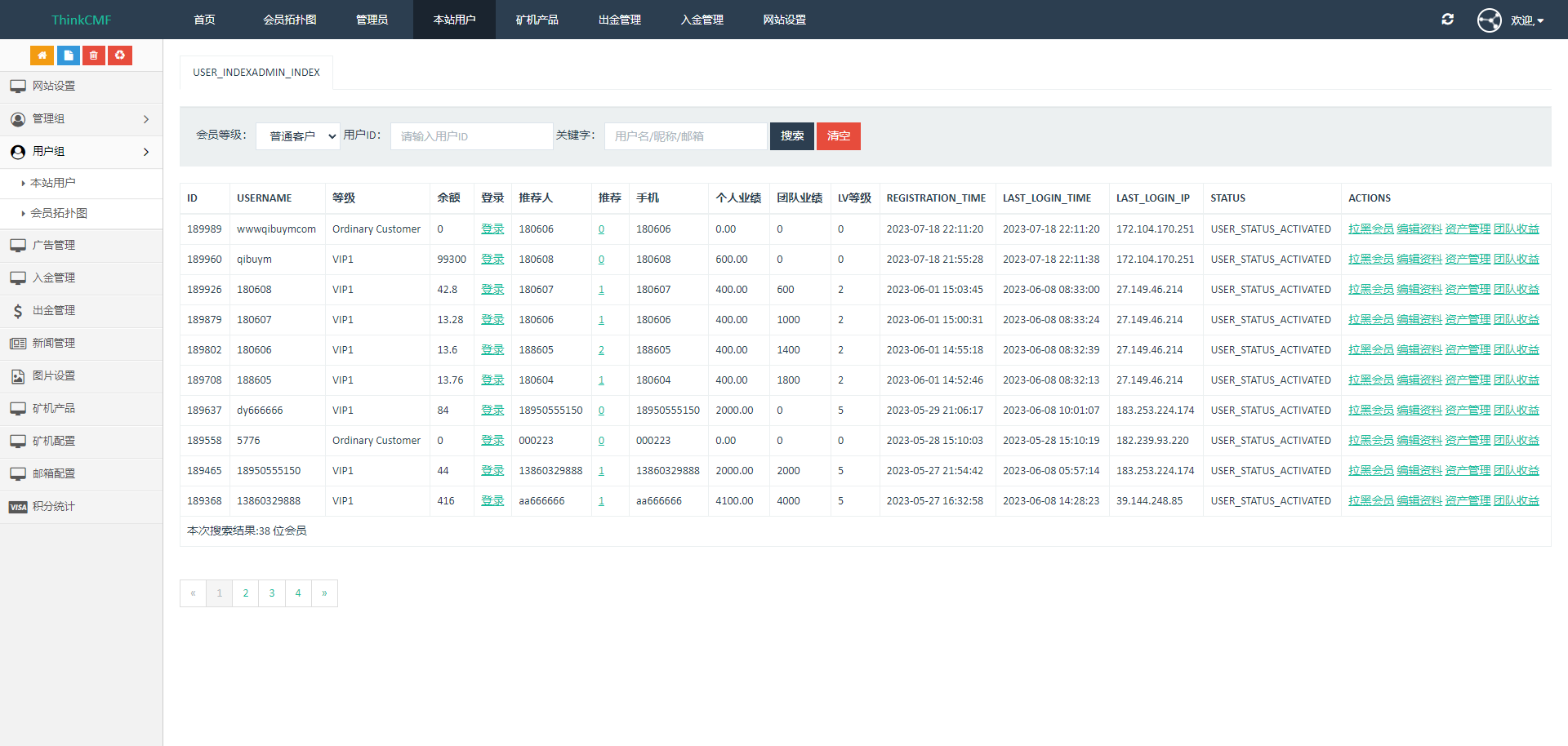The height and width of the screenshot is (746, 1568).
Task: Open 矿机产品 in the top navigation
Action: pyautogui.click(x=537, y=20)
